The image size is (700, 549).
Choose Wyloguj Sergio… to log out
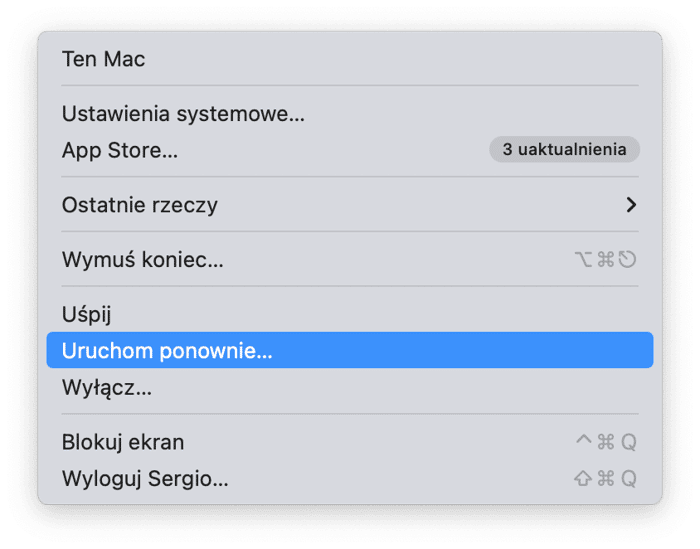point(350,478)
